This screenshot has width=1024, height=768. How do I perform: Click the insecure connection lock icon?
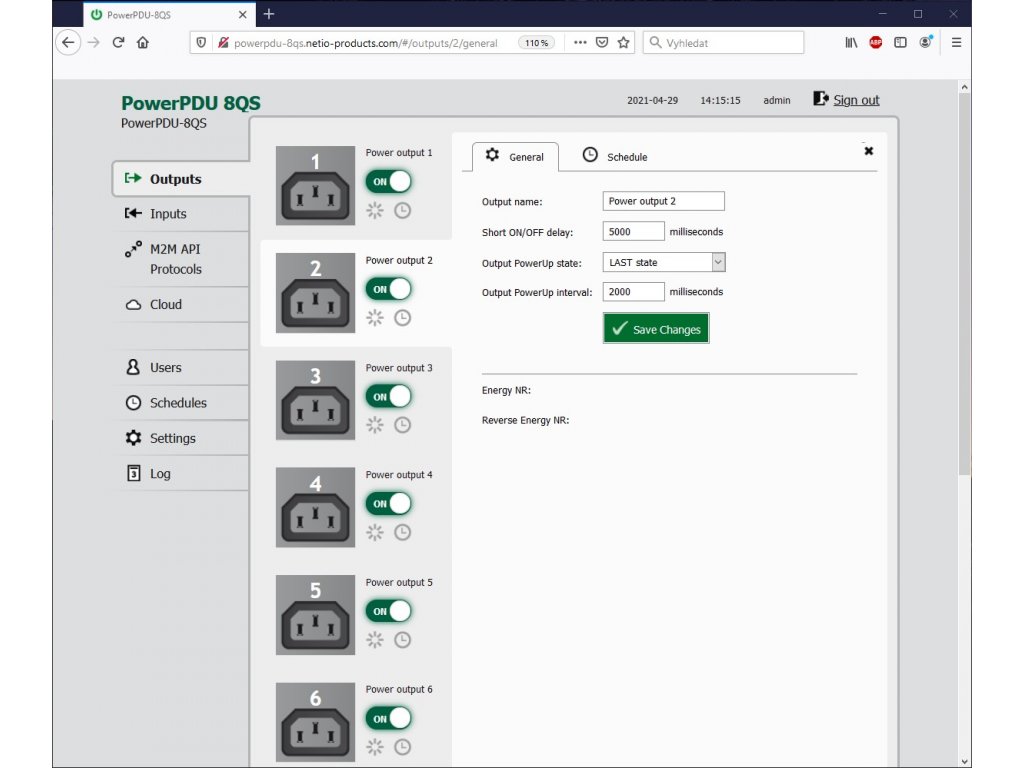(223, 42)
